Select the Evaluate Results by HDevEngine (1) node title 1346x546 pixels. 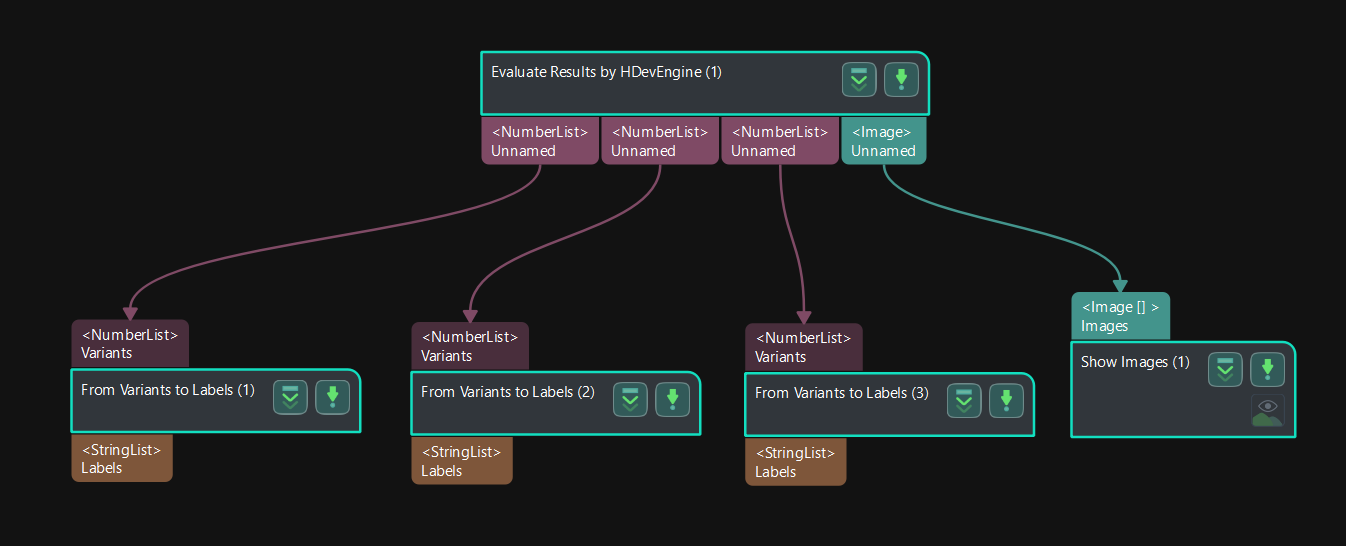(x=606, y=72)
